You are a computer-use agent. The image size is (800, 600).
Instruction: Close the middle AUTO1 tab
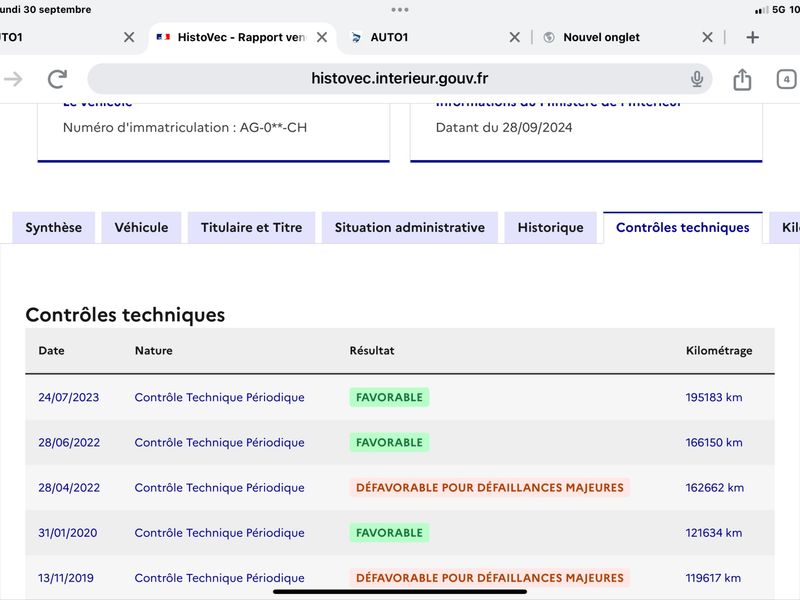(515, 37)
